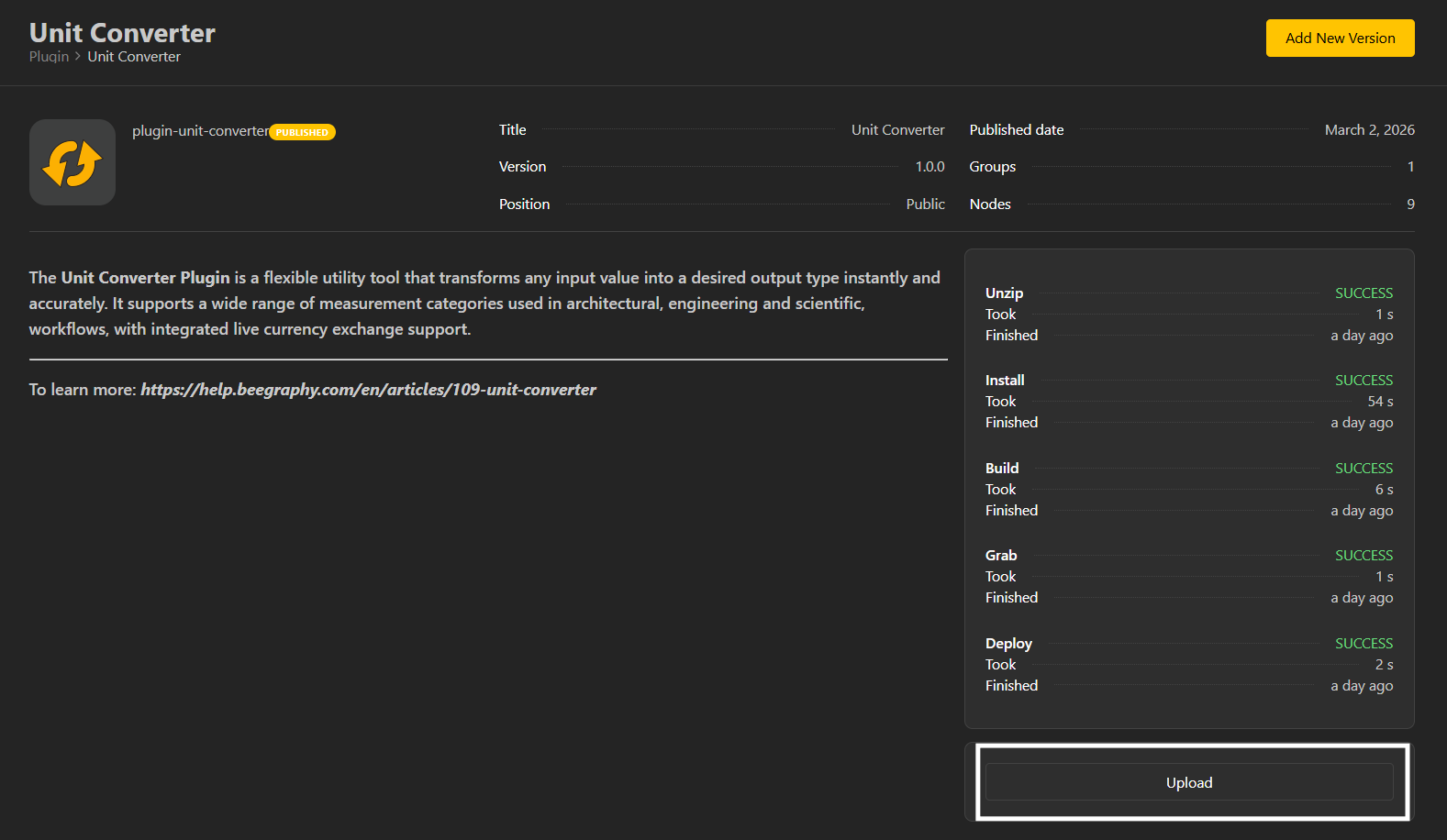Click the Upload button
This screenshot has width=1447, height=840.
point(1189,782)
